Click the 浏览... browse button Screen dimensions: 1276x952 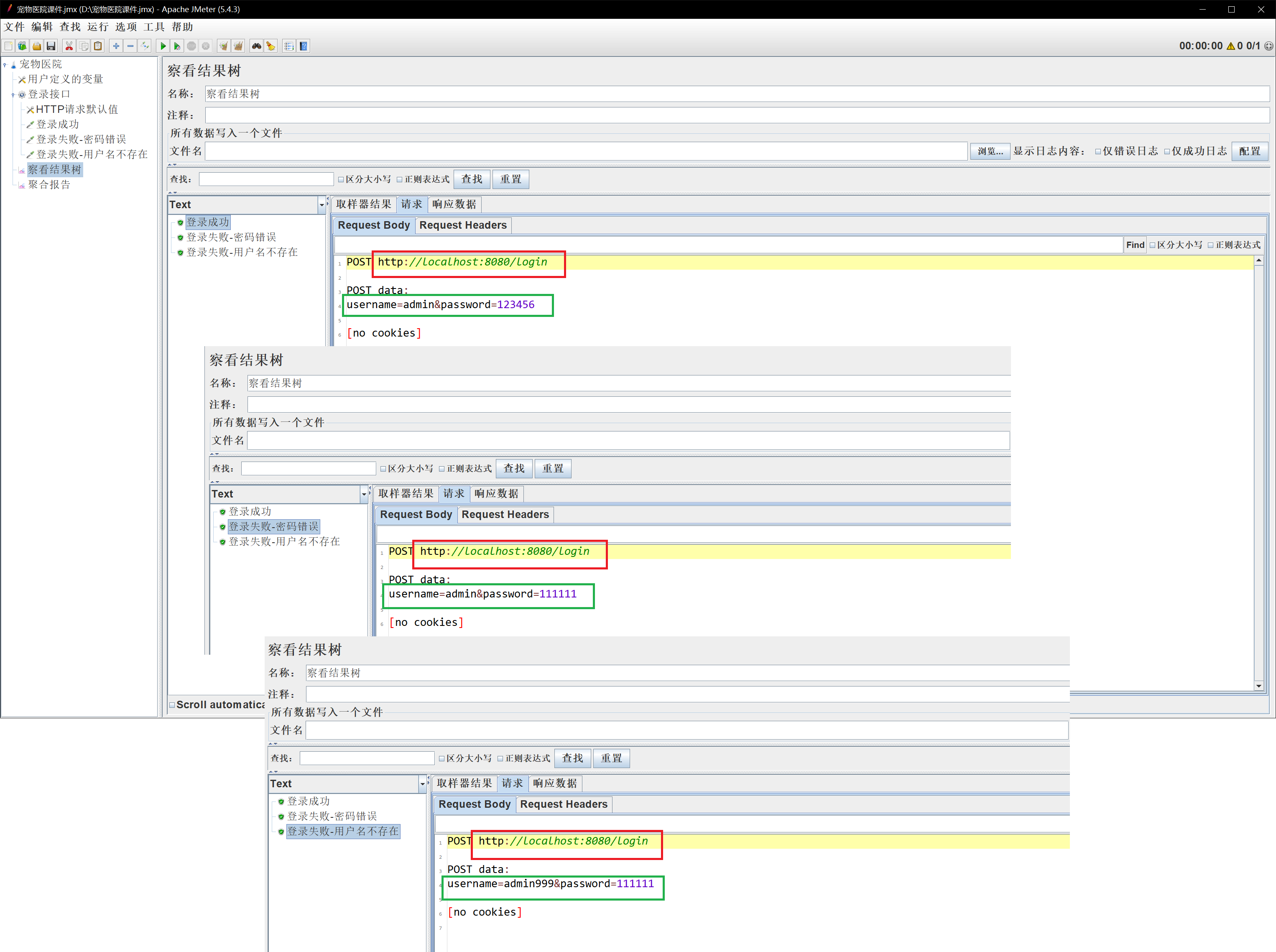[990, 152]
